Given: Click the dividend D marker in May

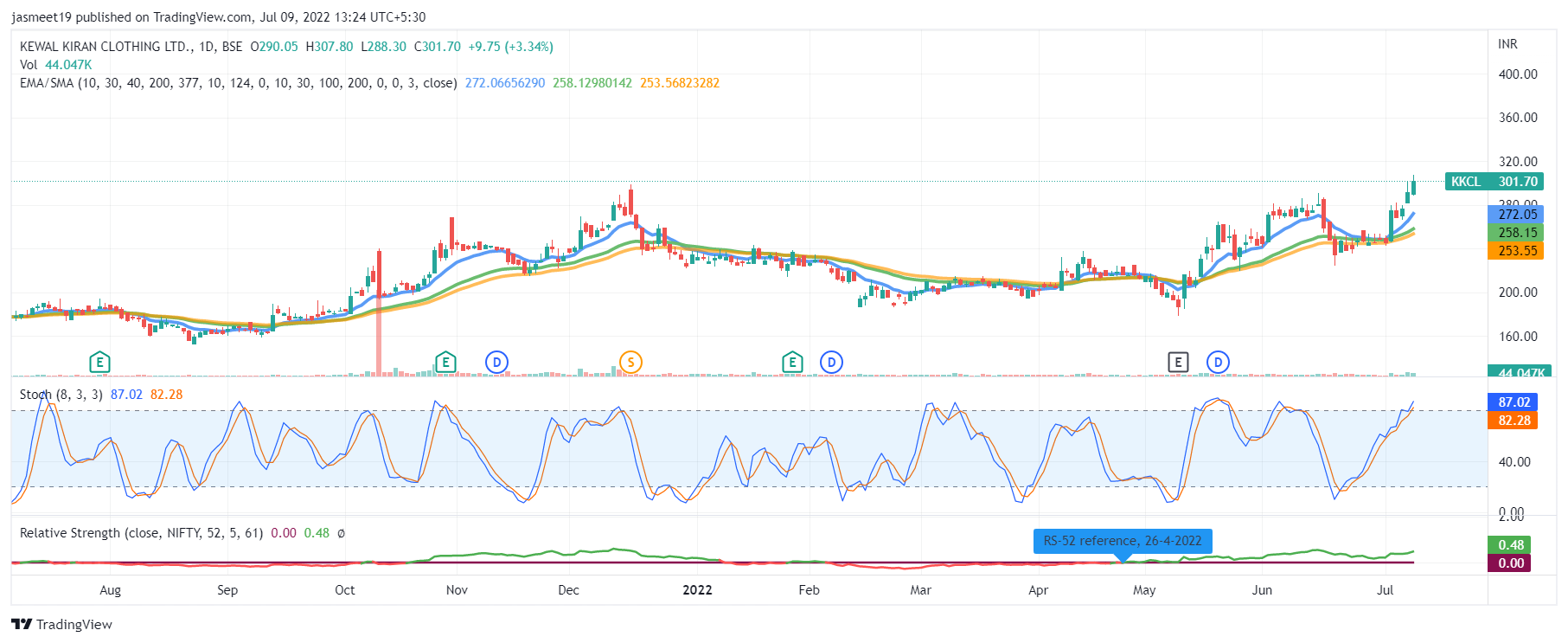Looking at the screenshot, I should pyautogui.click(x=1218, y=363).
